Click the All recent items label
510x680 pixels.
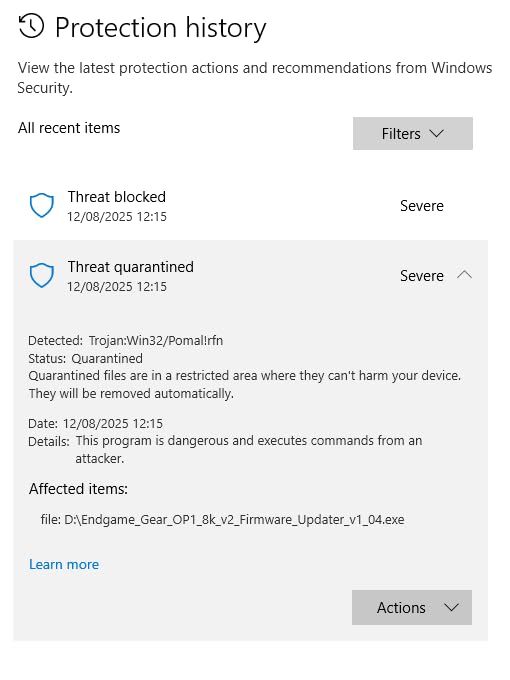(69, 128)
